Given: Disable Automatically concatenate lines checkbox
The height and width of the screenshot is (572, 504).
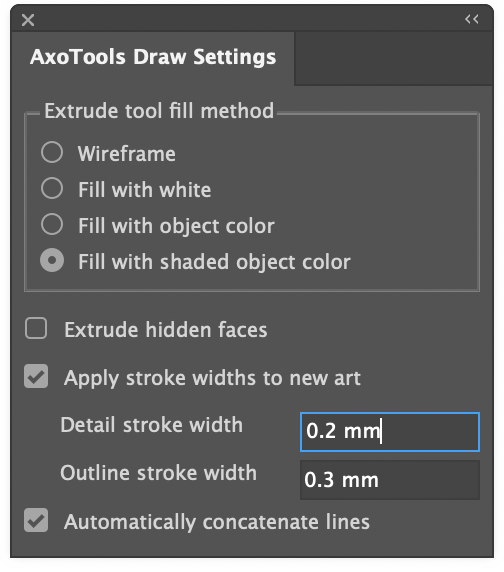Looking at the screenshot, I should [36, 520].
